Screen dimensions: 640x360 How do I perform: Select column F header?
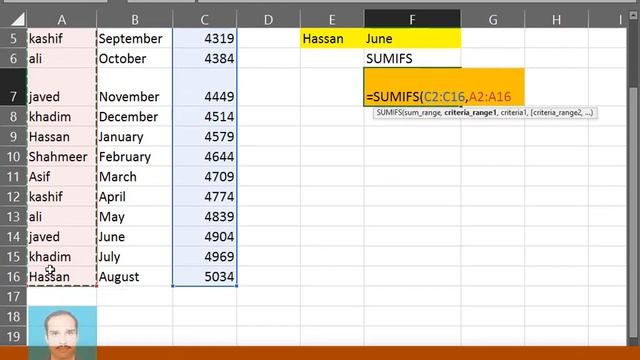pos(412,19)
